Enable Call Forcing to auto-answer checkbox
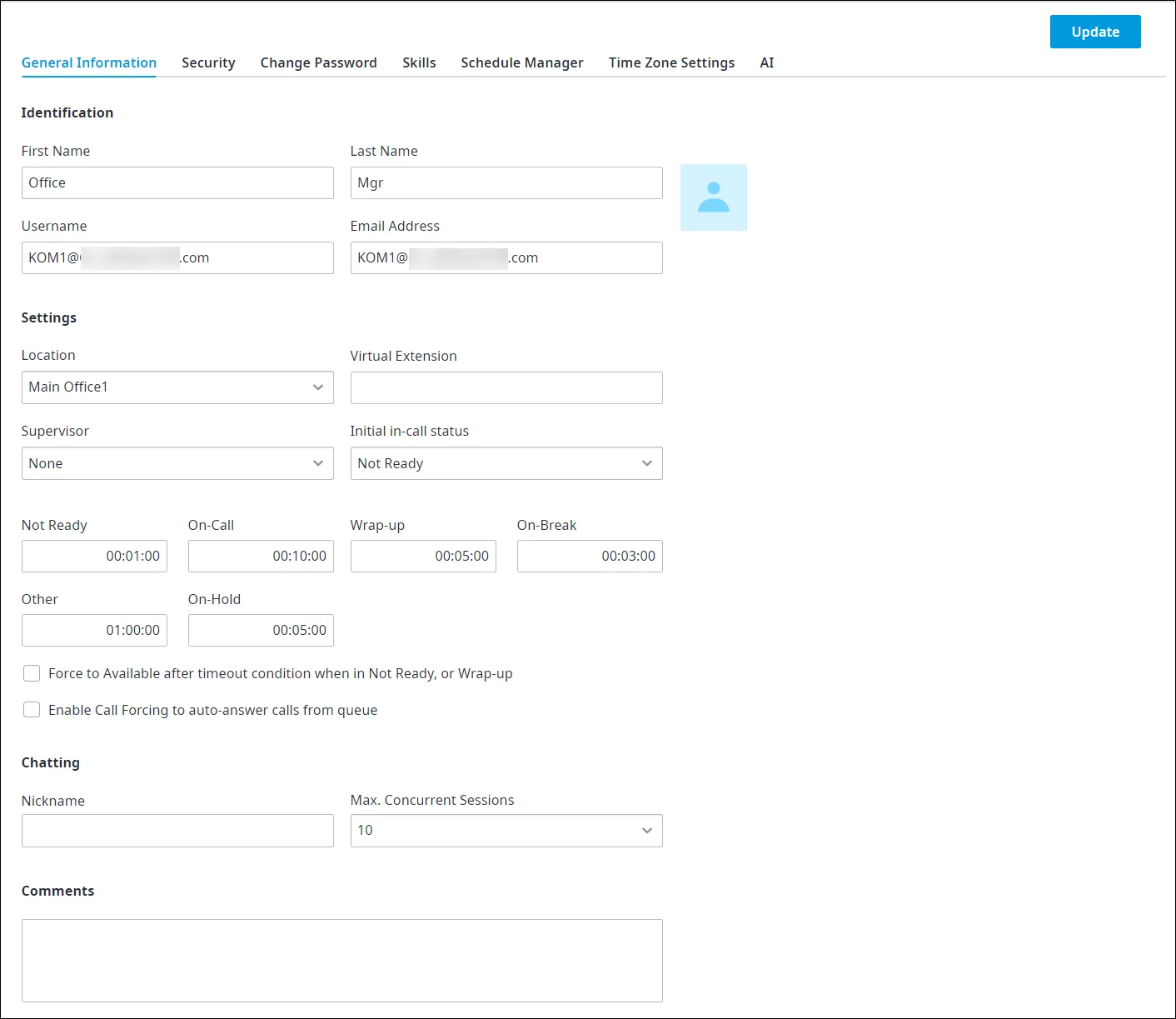The image size is (1176, 1019). [x=32, y=710]
